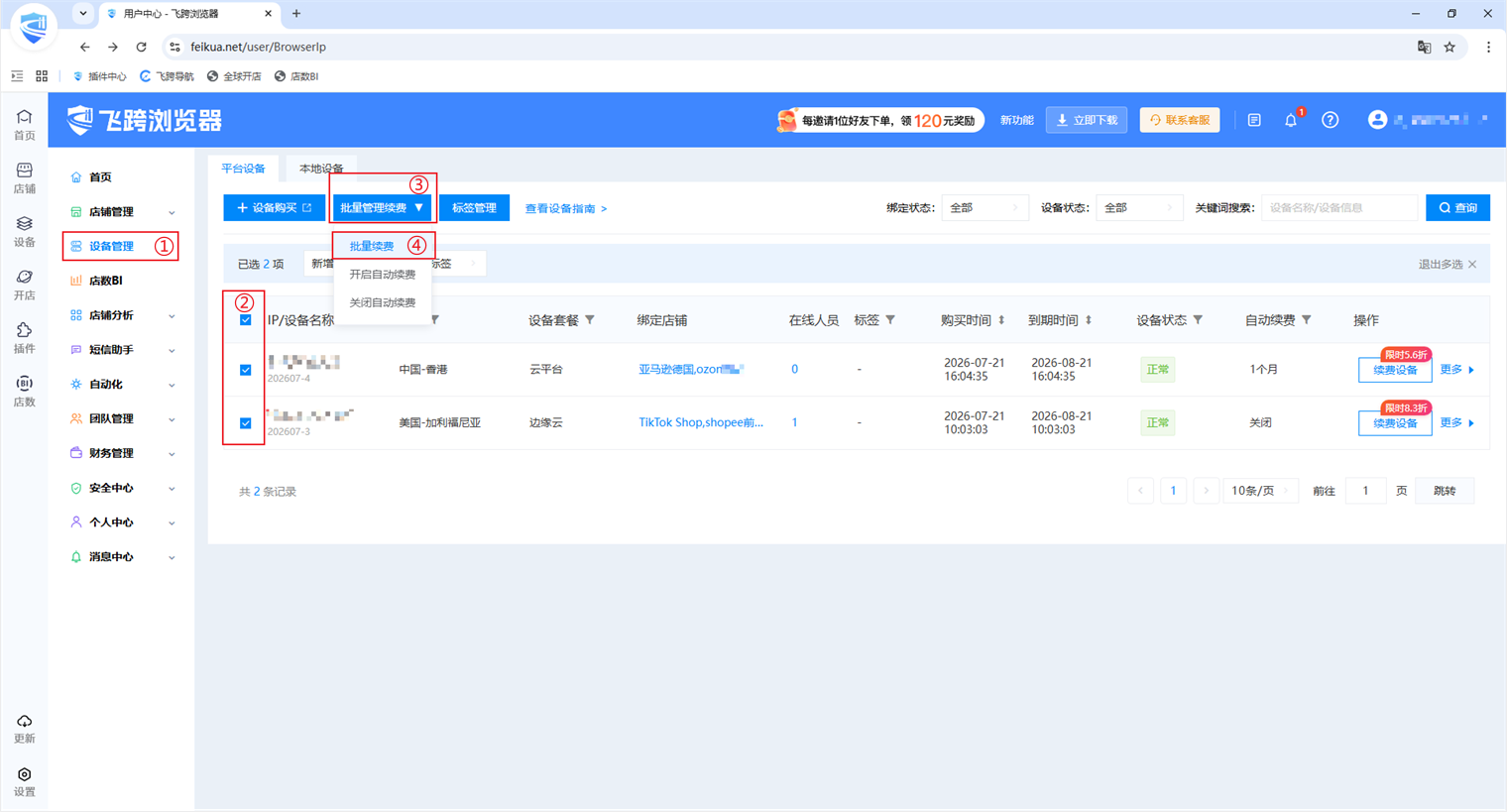Switch to the 本地设备 tab

pyautogui.click(x=321, y=169)
